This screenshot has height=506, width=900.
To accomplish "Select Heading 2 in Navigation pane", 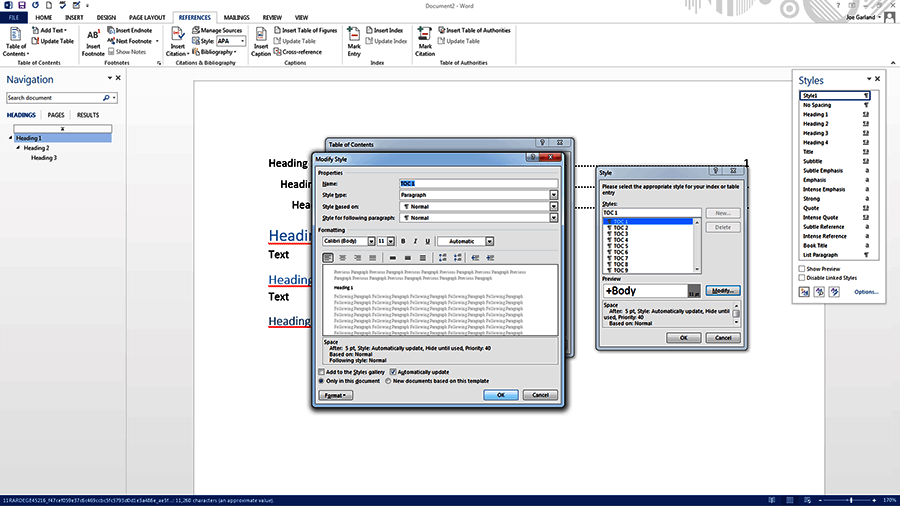I will coord(36,148).
